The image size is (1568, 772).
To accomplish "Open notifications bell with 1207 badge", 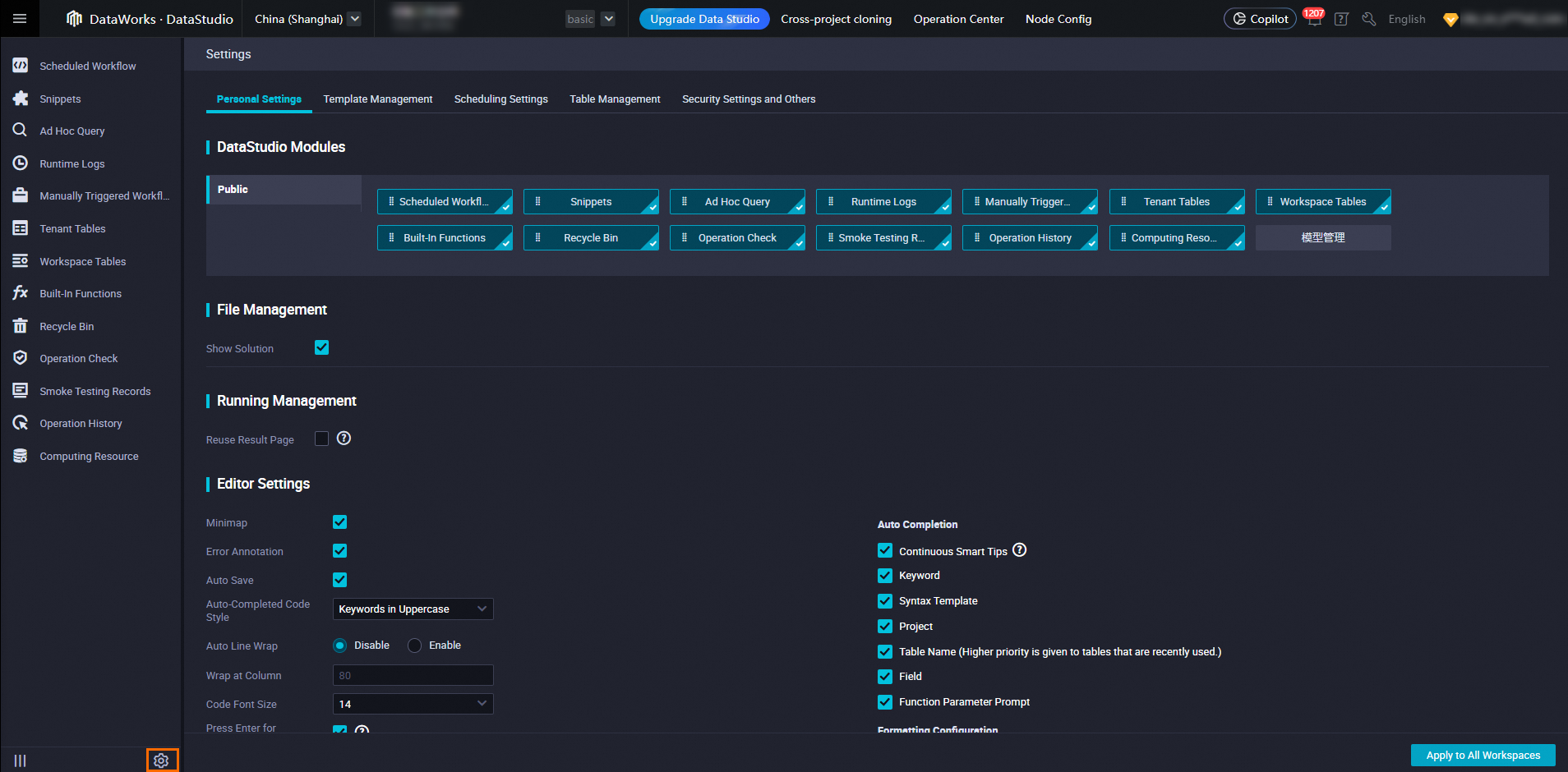I will coord(1314,18).
